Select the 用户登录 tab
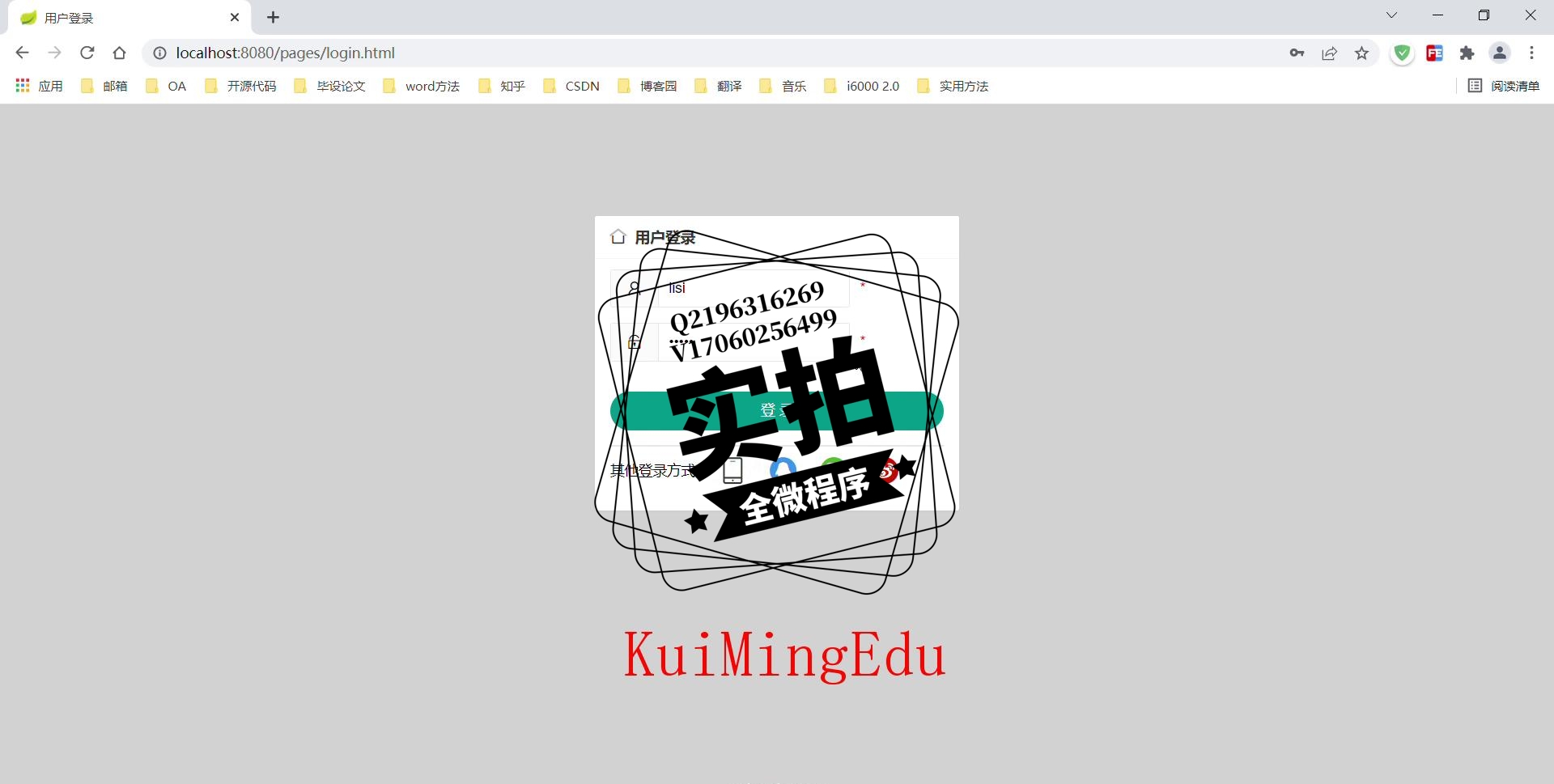The width and height of the screenshot is (1554, 784). point(129,18)
